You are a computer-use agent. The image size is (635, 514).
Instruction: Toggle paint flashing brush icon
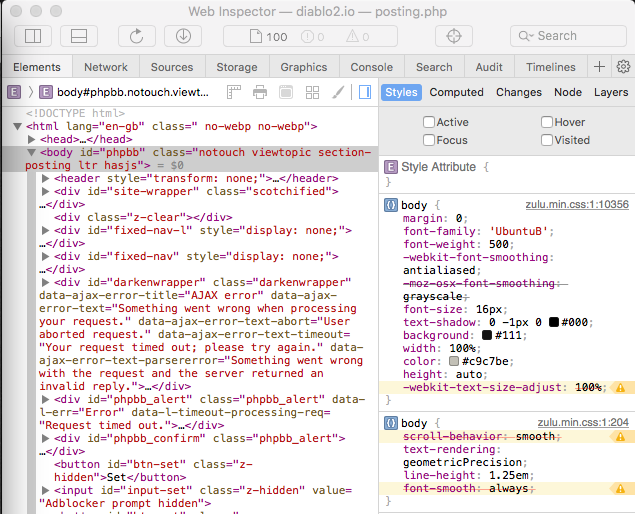click(338, 92)
